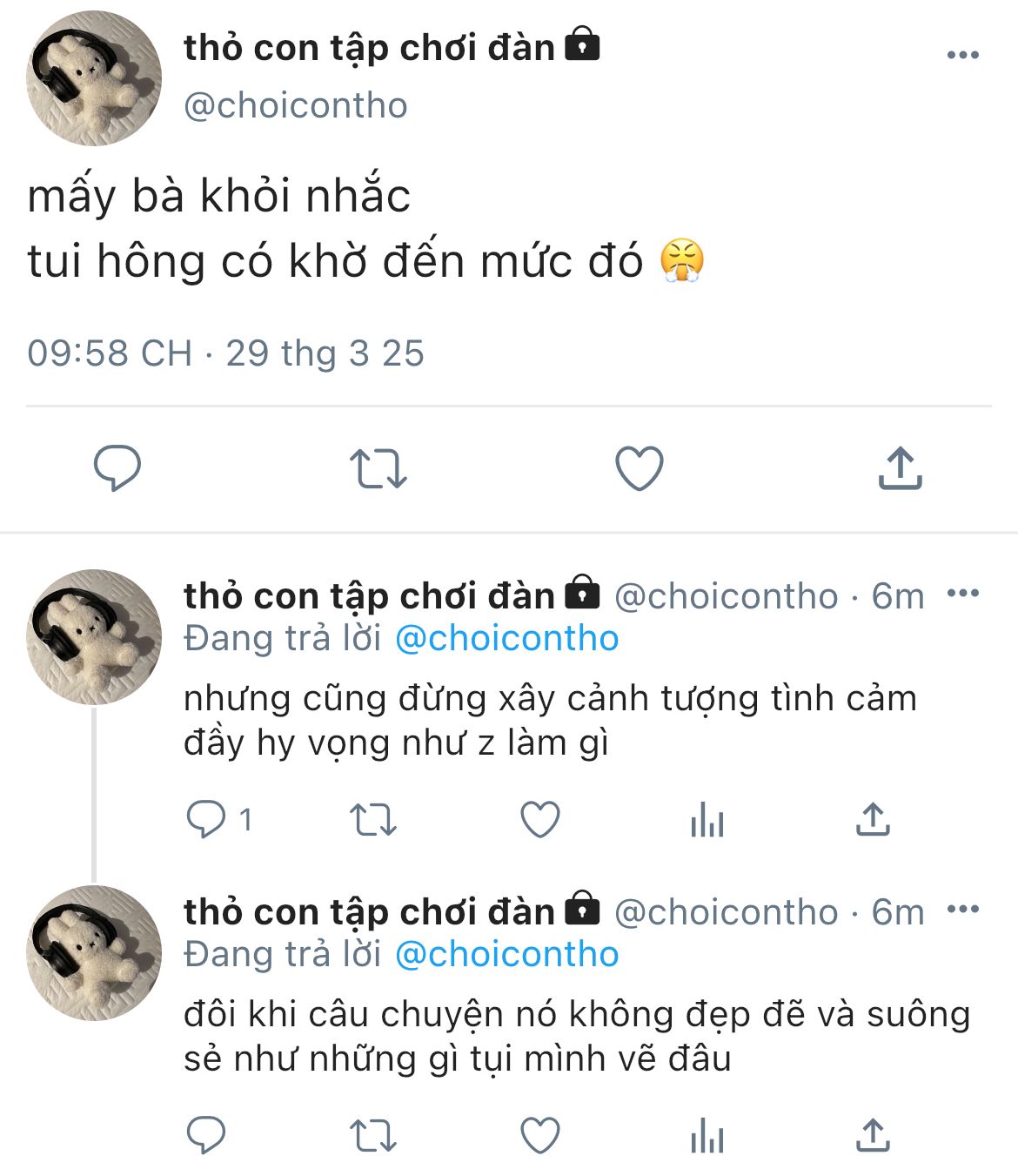The height and width of the screenshot is (1176, 1018).
Task: Reply to first reply showing 1 comment
Action: (219, 819)
